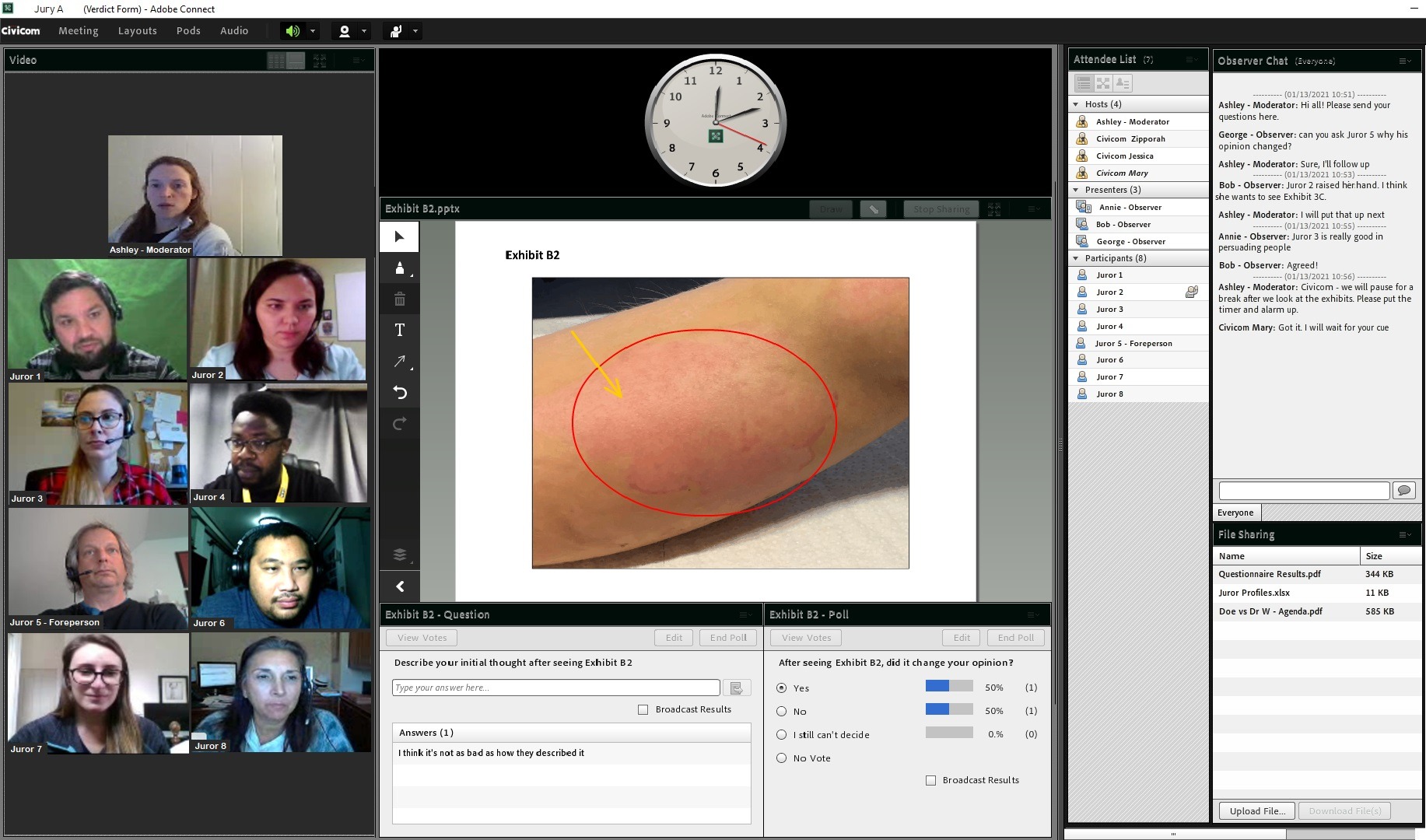Click the trash delete tool icon
This screenshot has height=840, width=1426.
click(399, 299)
